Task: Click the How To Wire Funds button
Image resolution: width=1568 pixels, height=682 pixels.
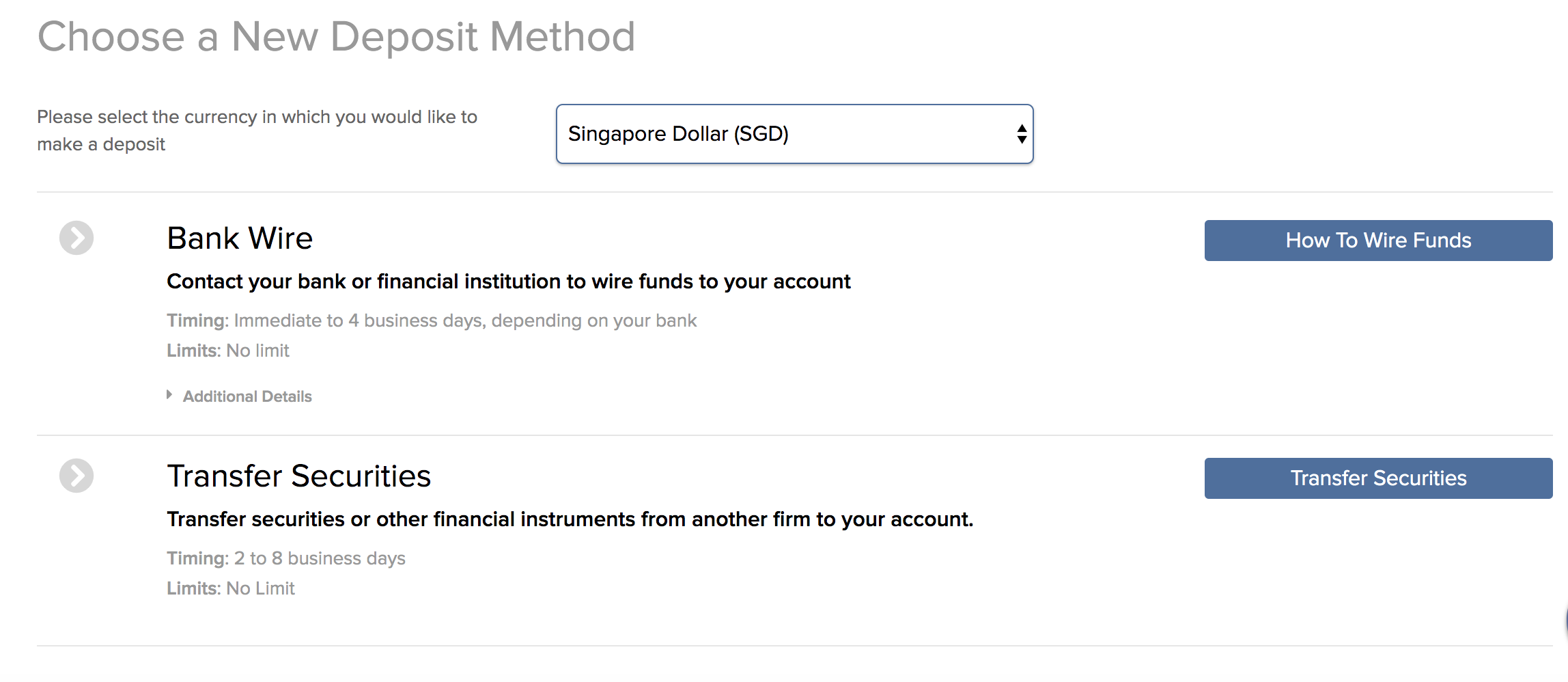Action: (x=1378, y=241)
